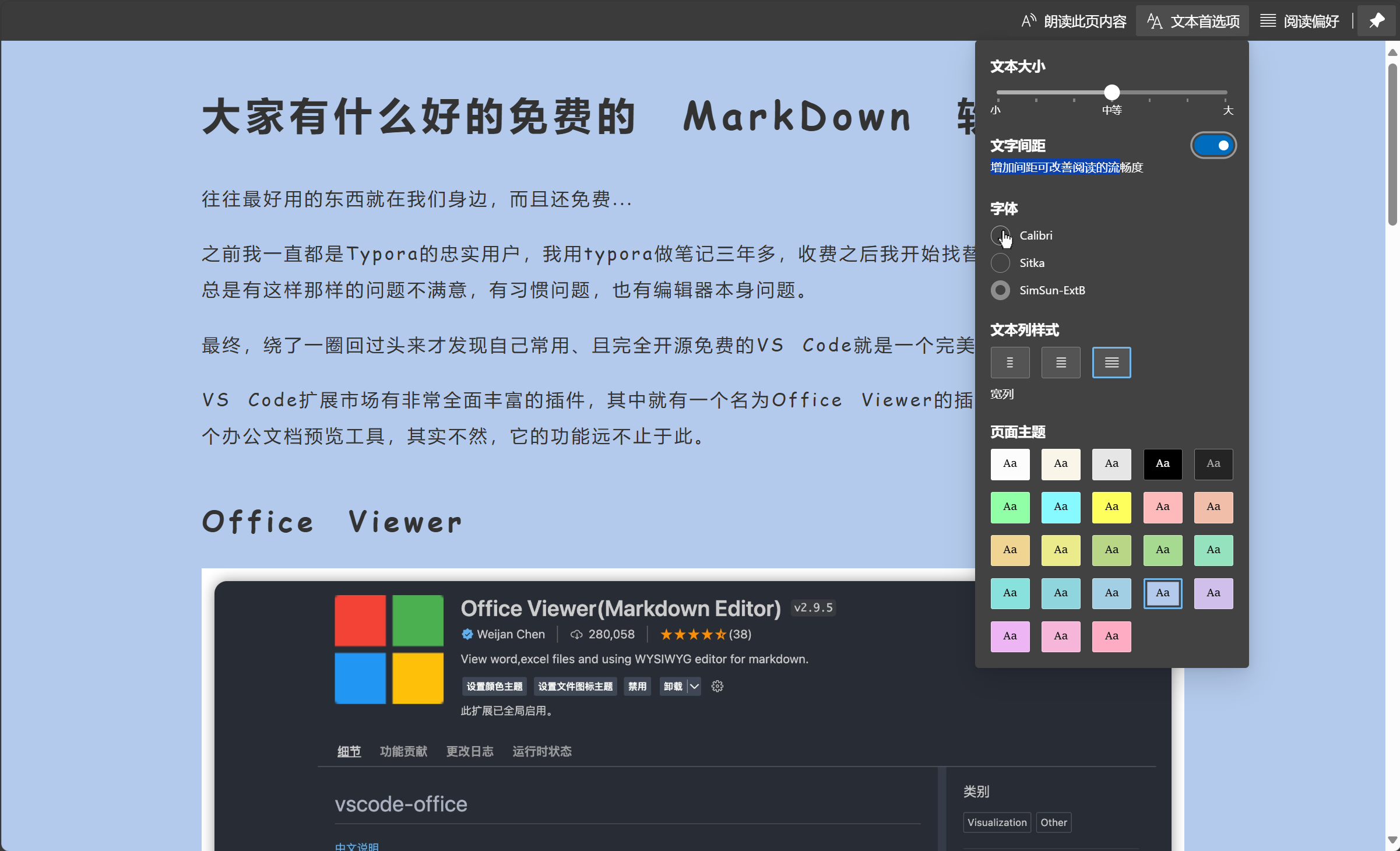Switch to the 功能贡献 tab
The image size is (1400, 851).
click(x=403, y=751)
